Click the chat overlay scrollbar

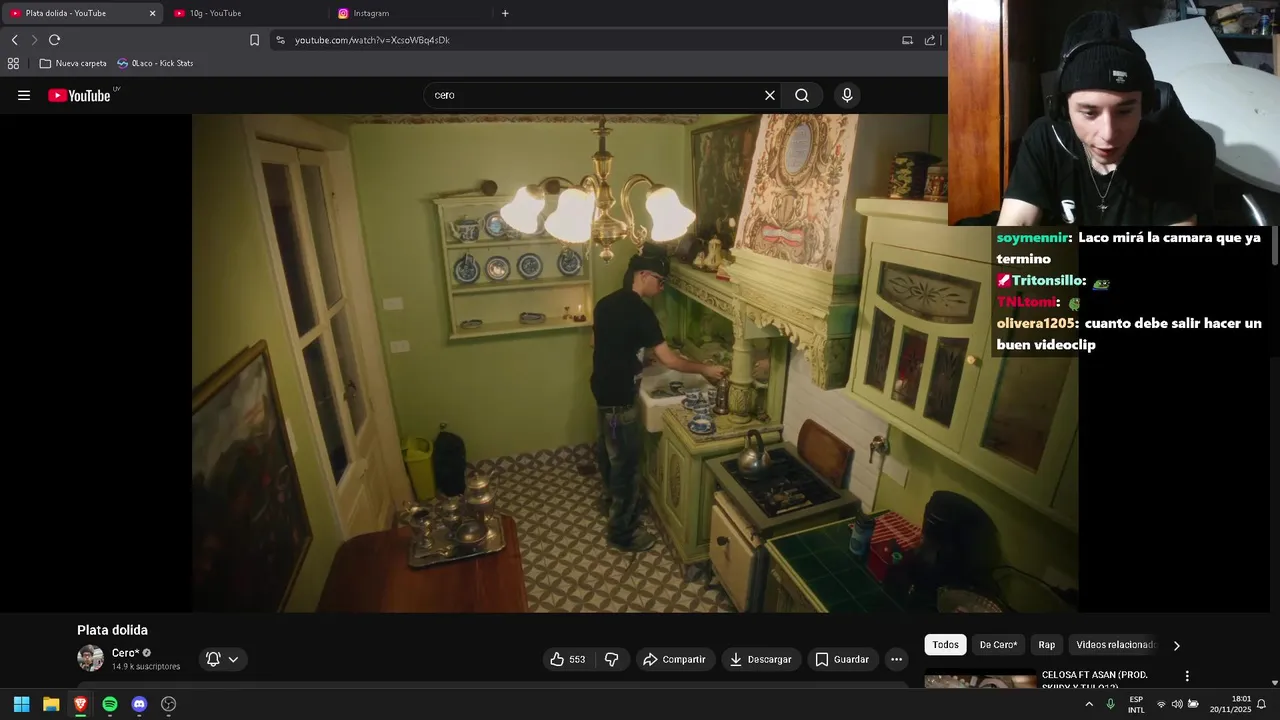(x=1275, y=246)
